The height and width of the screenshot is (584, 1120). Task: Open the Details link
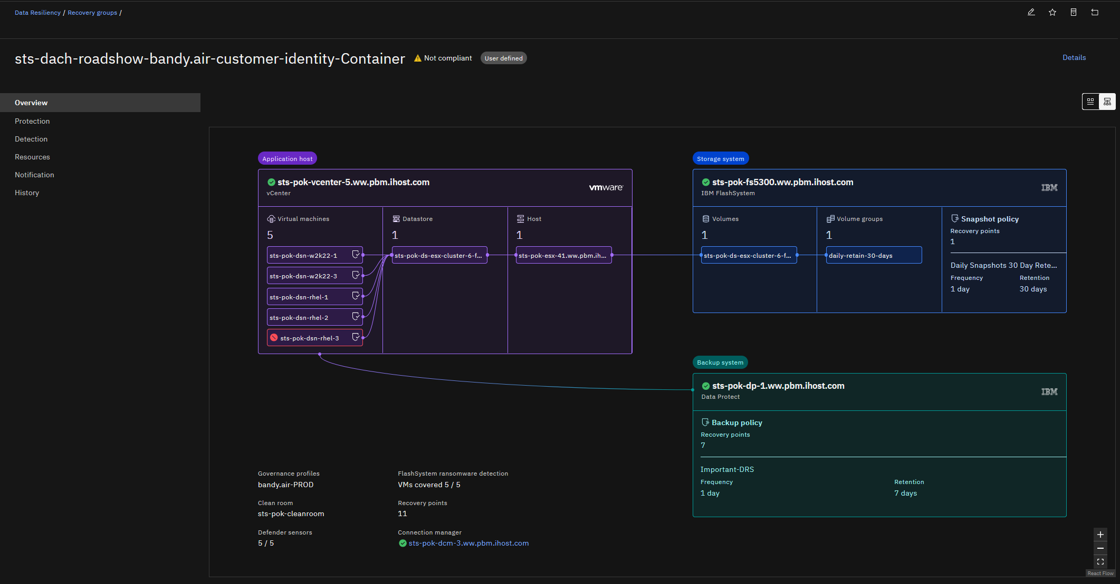[1074, 58]
